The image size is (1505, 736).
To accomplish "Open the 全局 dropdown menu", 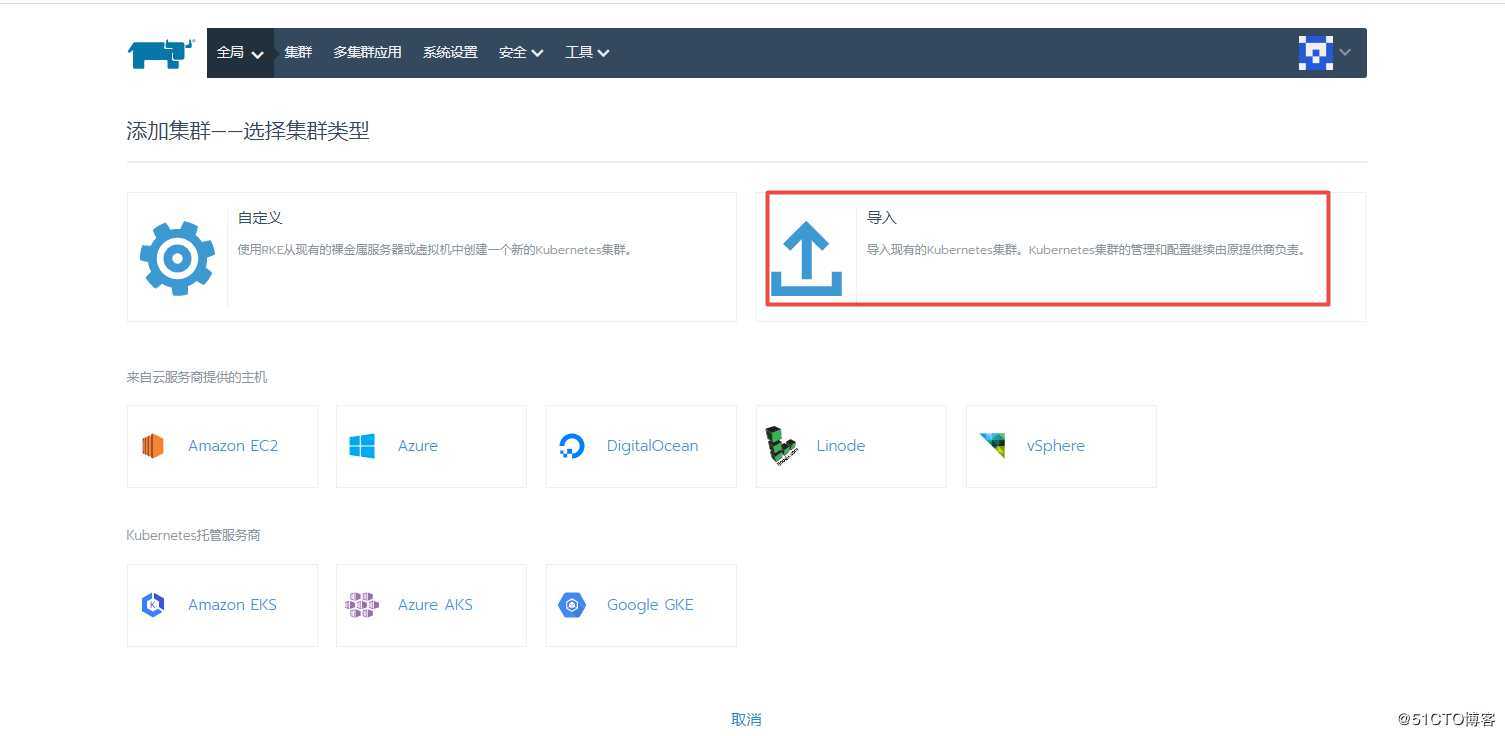I will pos(240,53).
